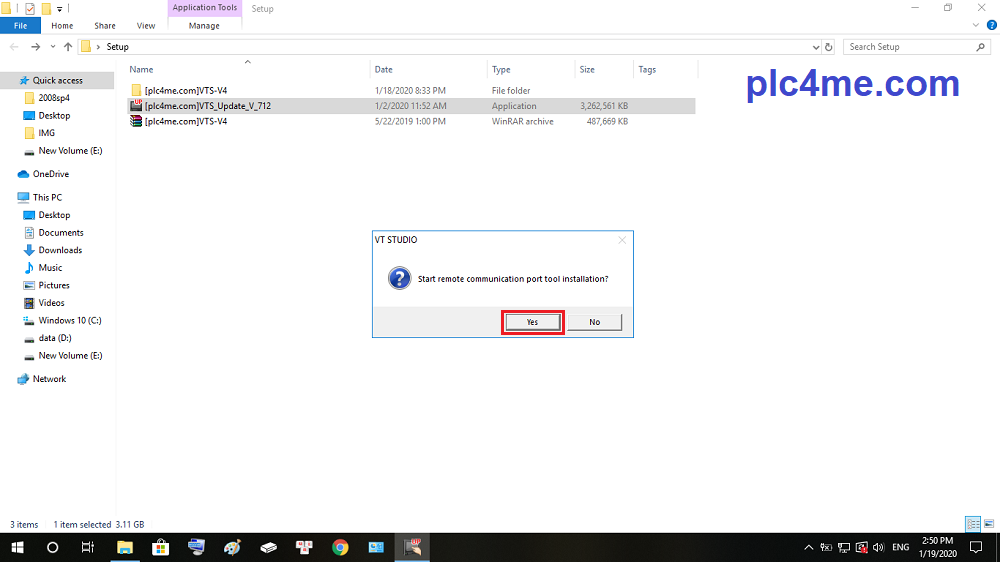This screenshot has width=1000, height=562.
Task: Open the Manage tab under Application Tools
Action: pos(204,26)
